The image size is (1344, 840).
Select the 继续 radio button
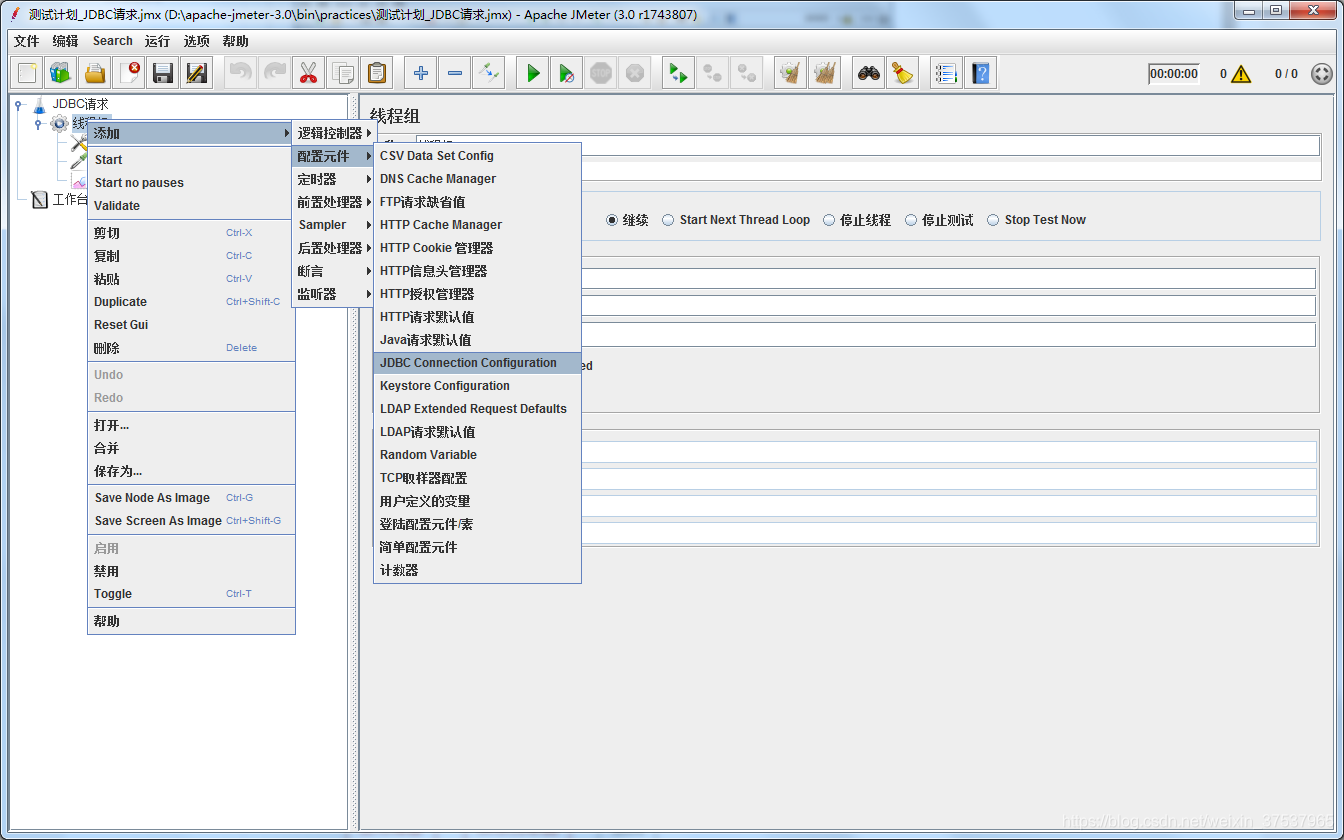pyautogui.click(x=612, y=220)
